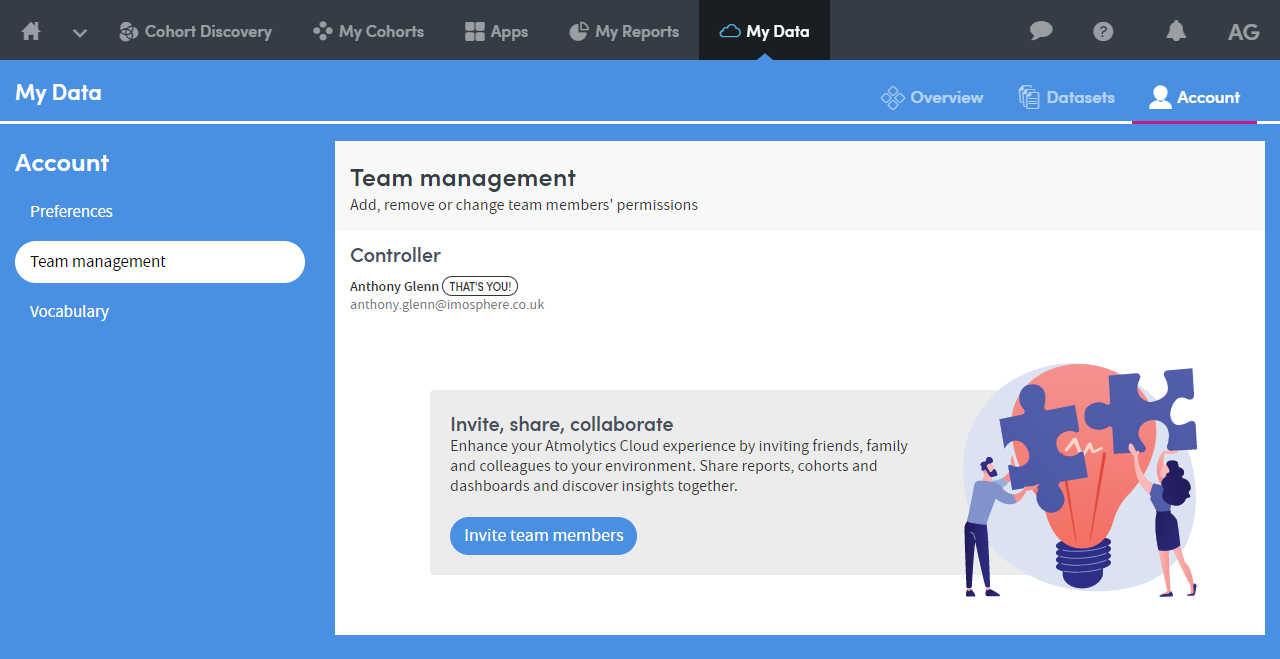1280x659 pixels.
Task: Click the Invite, share, collaborate heading
Action: (x=562, y=423)
